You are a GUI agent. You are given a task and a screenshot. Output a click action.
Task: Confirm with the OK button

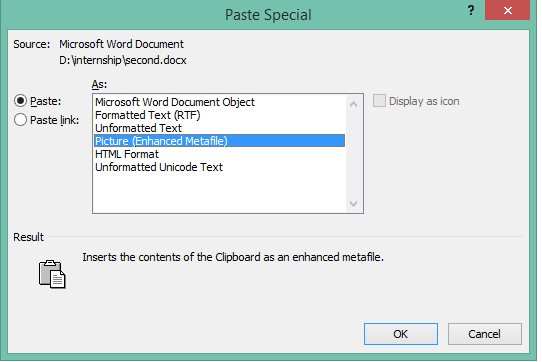tap(401, 334)
